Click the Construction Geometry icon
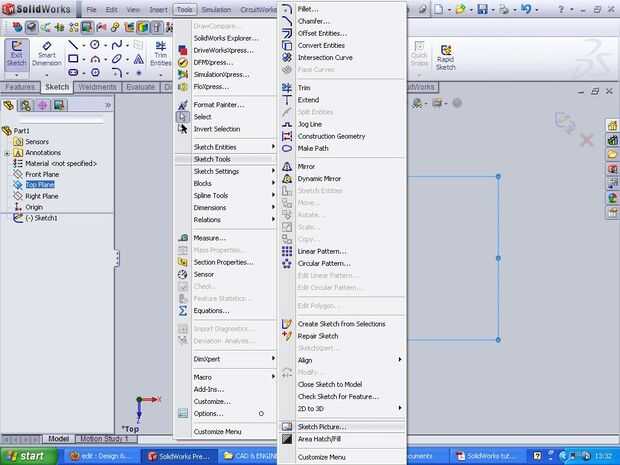This screenshot has width=620, height=465. (287, 136)
